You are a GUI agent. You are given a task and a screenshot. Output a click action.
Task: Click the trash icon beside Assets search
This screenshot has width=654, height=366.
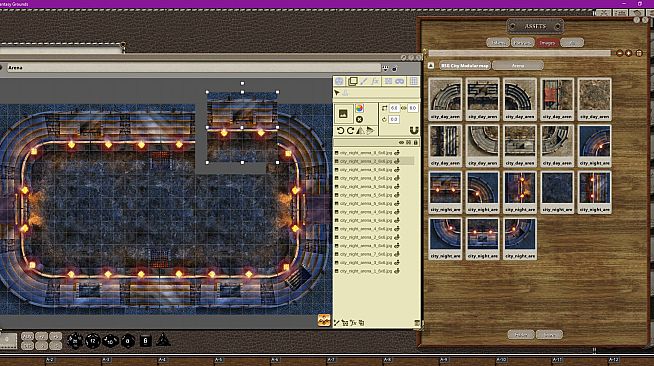coord(639,53)
